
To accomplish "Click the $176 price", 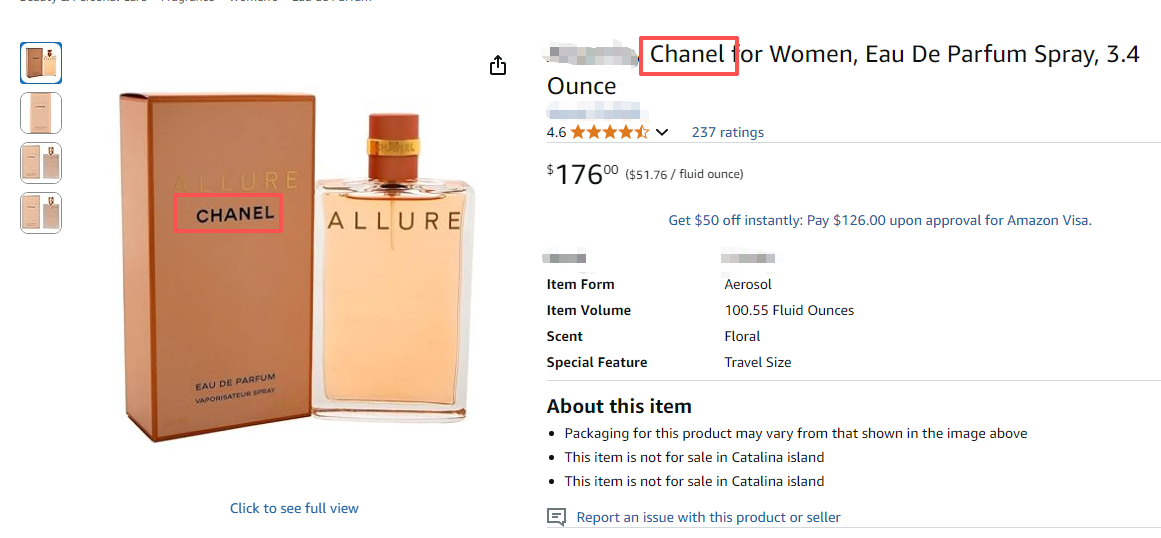I will pos(582,175).
